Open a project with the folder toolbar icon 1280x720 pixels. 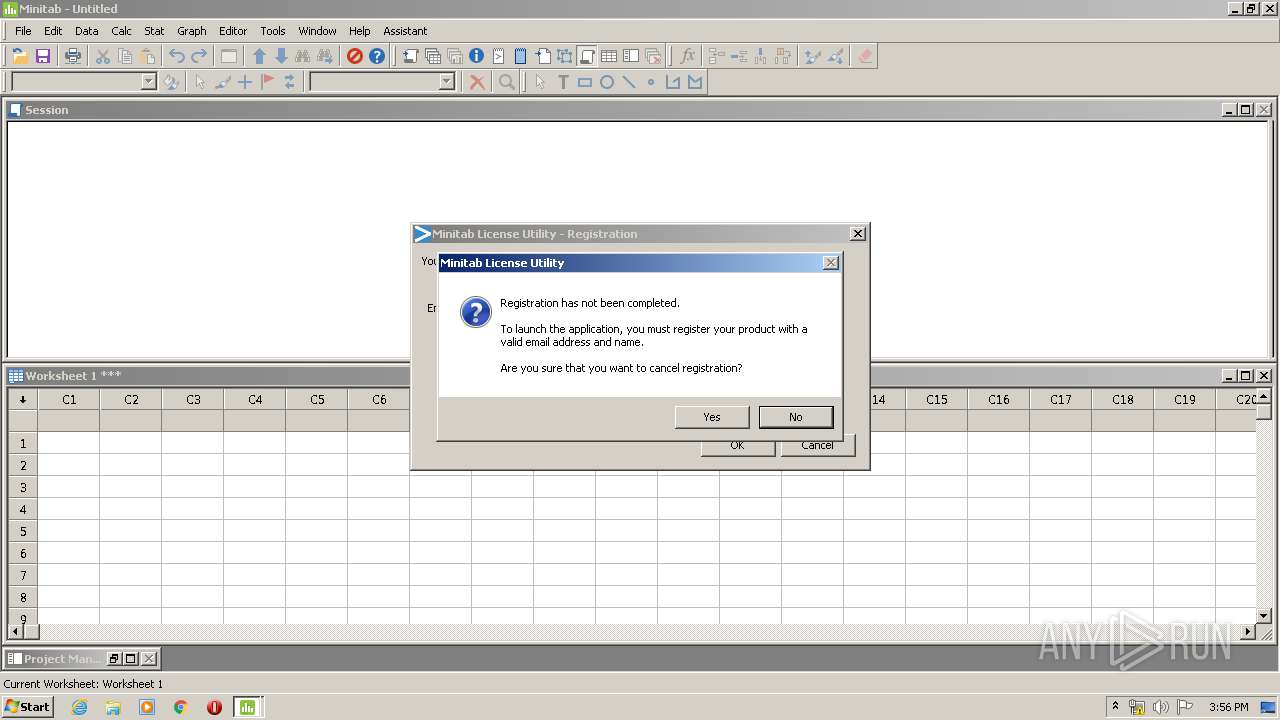20,56
